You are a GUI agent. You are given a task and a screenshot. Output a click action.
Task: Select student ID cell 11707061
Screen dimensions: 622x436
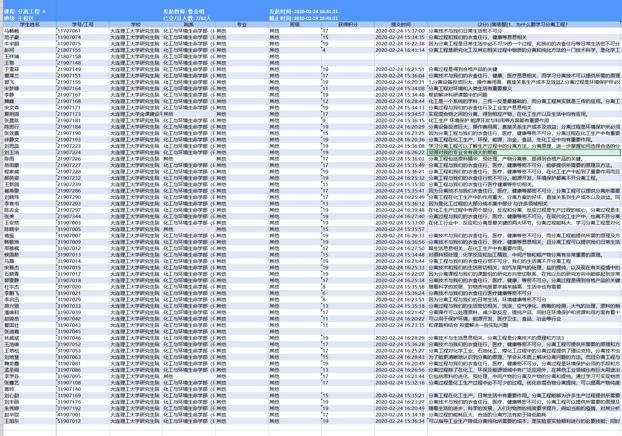point(83,31)
